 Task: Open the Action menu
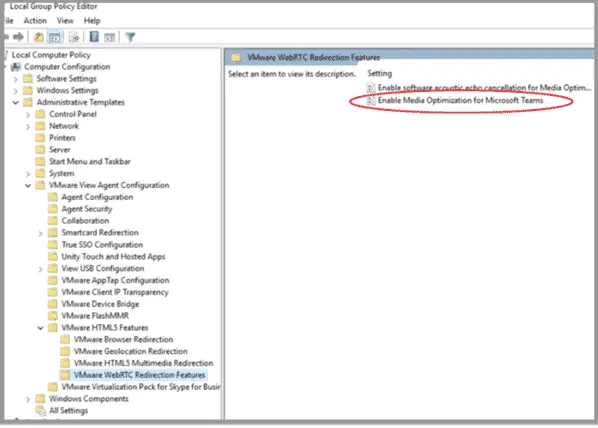coord(35,21)
